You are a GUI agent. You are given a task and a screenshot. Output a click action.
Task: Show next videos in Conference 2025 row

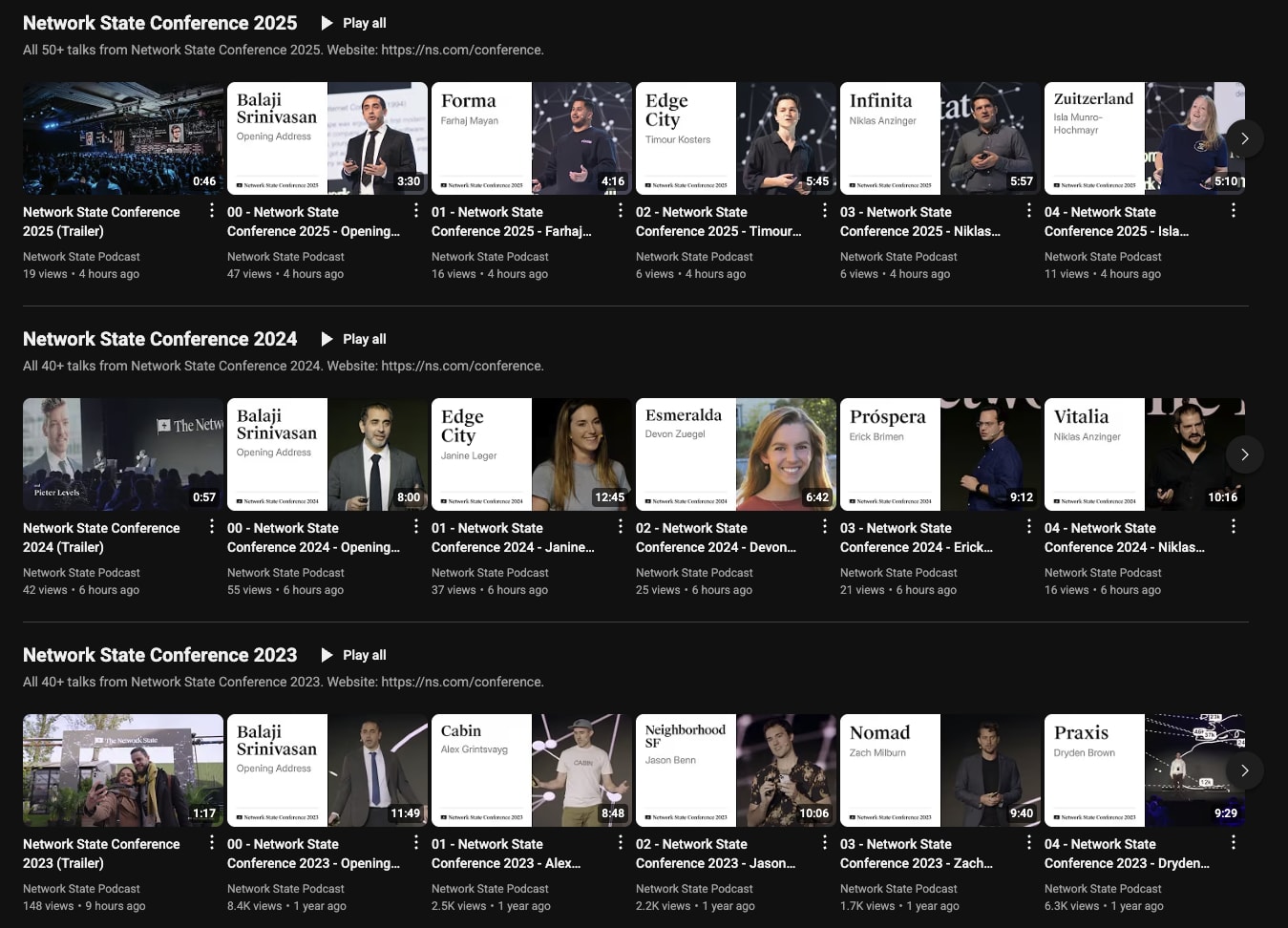point(1244,138)
